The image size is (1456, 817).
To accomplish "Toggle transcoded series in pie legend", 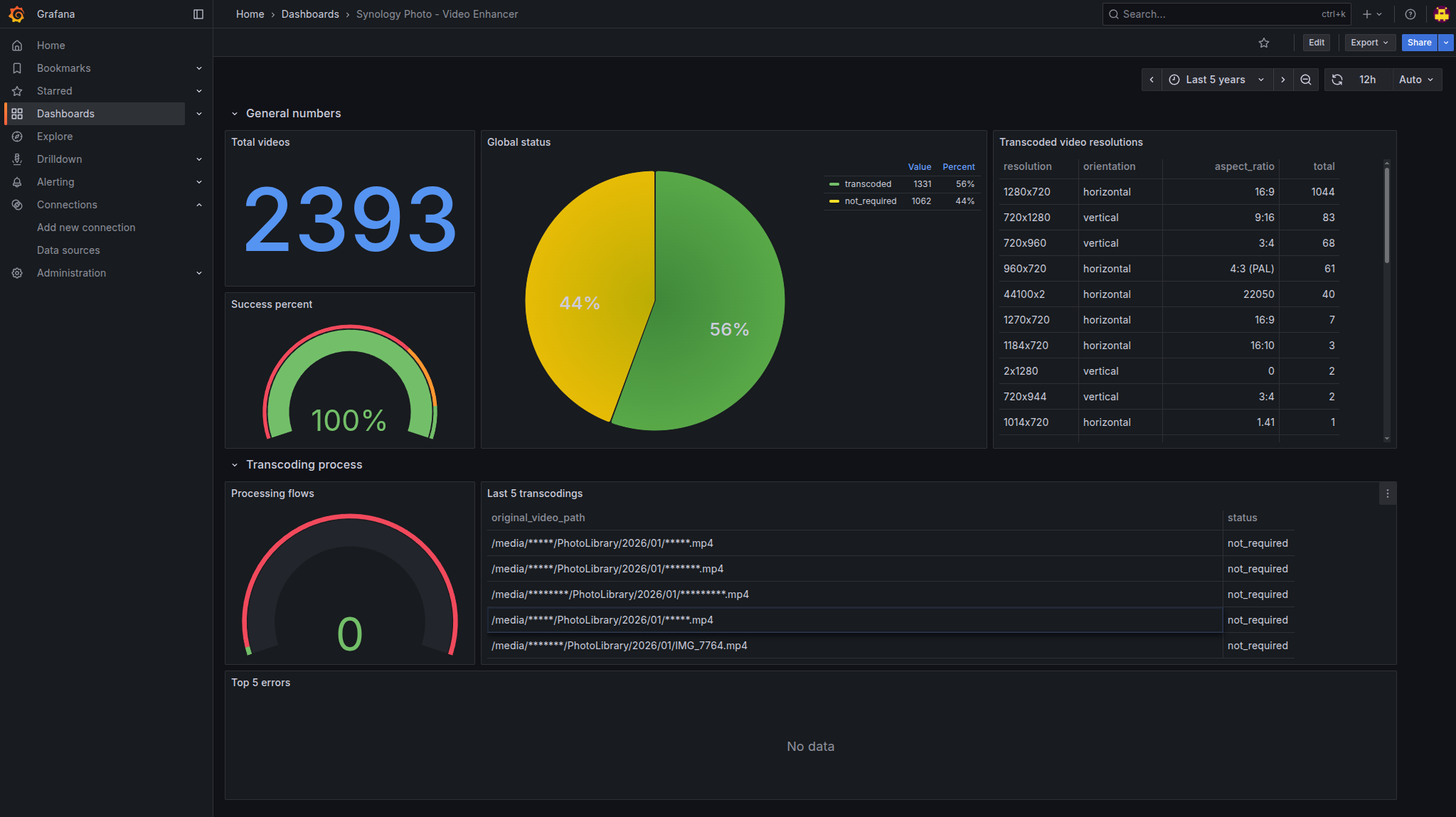I will [868, 184].
